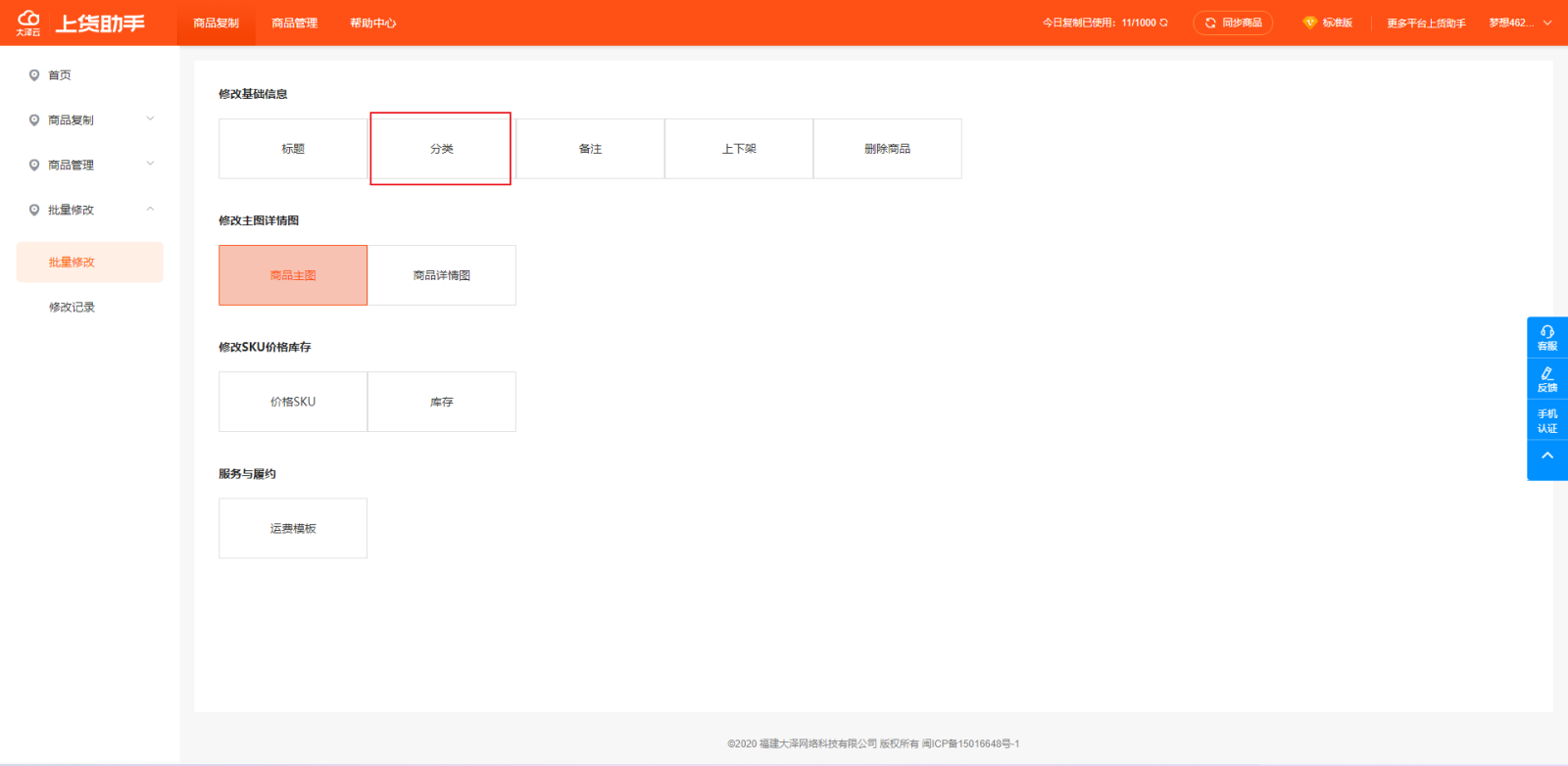This screenshot has height=766, width=1568.
Task: Expand the sidebar 商品复制 chevron
Action: [x=150, y=120]
